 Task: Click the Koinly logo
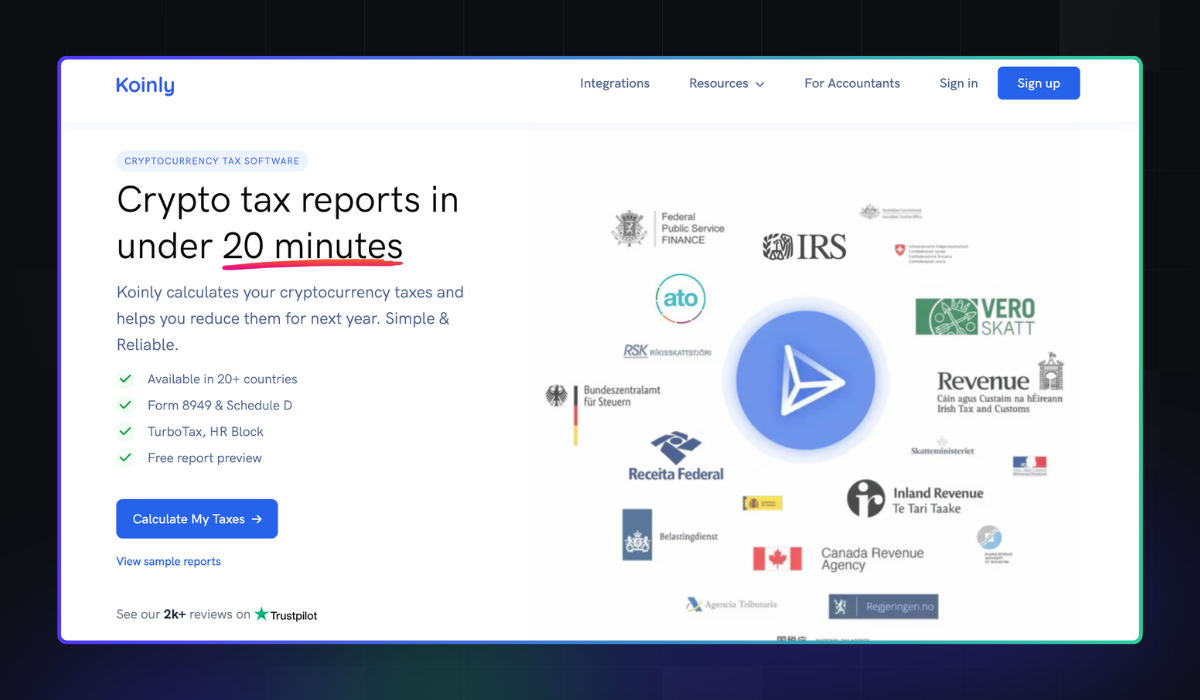145,85
